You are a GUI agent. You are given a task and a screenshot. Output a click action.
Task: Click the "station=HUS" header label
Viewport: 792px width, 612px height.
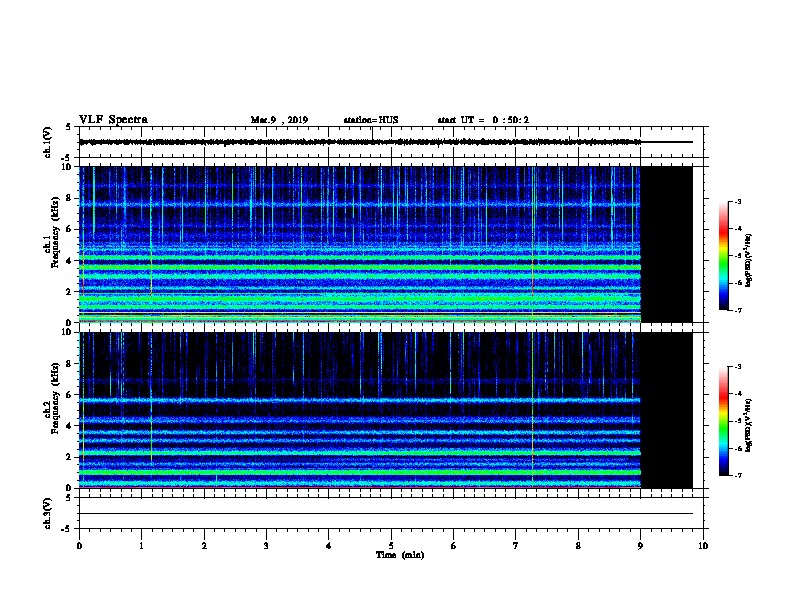coord(371,120)
